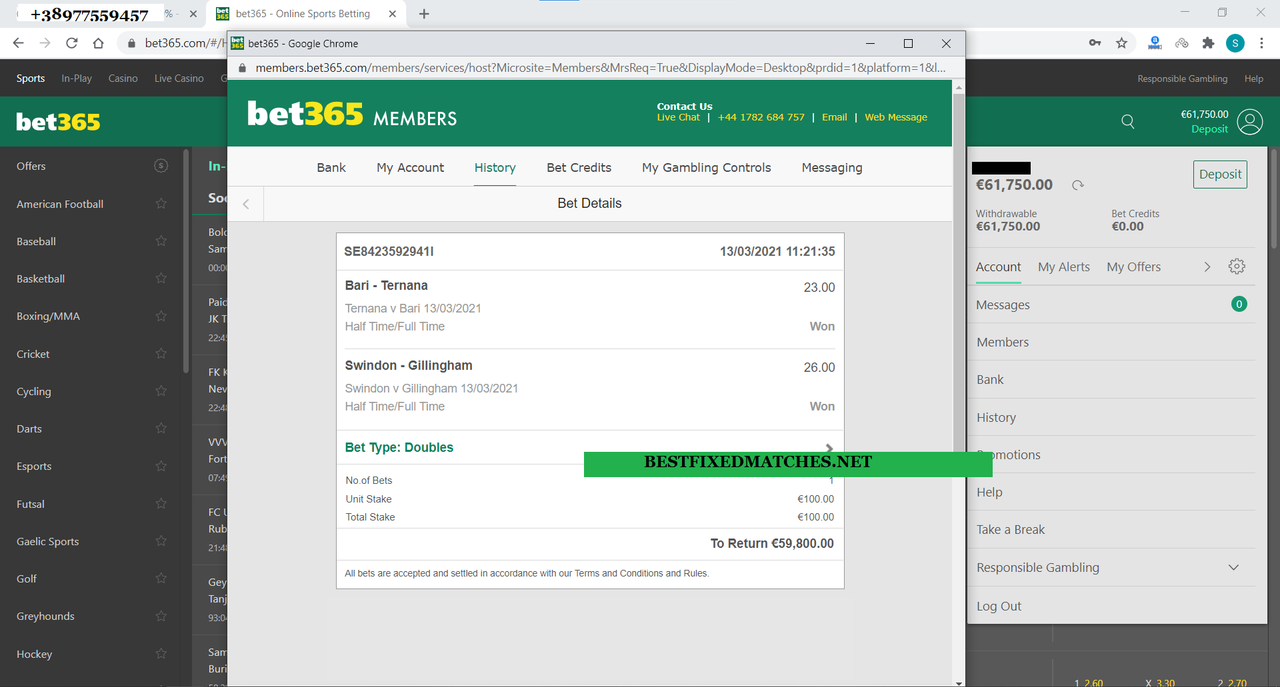Star the Basketball sport
1280x687 pixels.
click(x=161, y=279)
